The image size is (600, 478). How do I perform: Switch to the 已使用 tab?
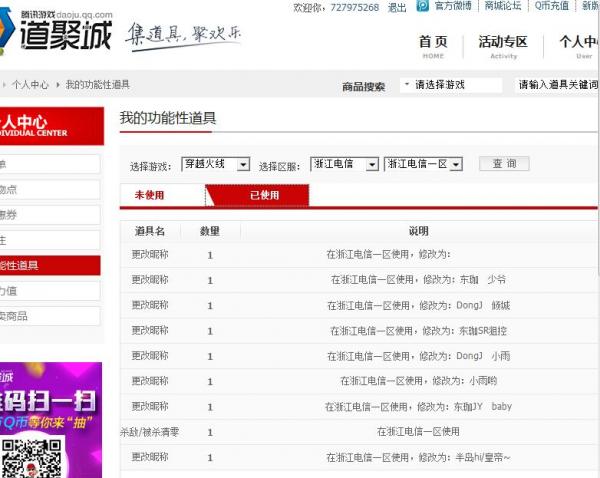[x=257, y=195]
